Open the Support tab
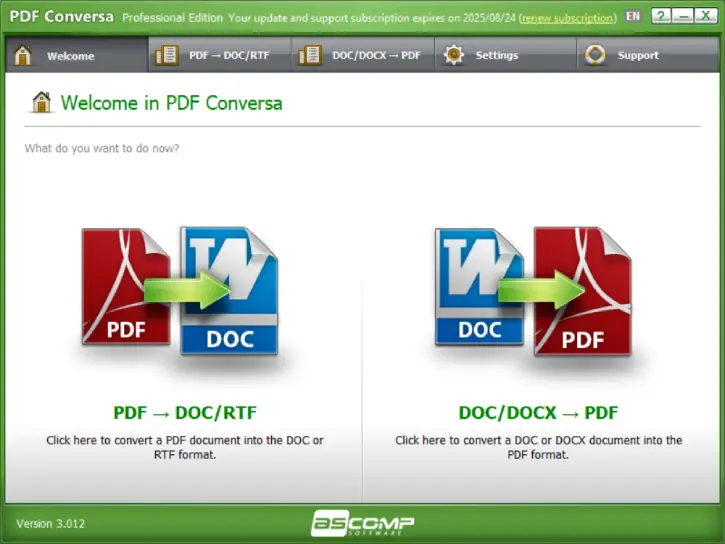This screenshot has width=725, height=544. click(648, 55)
